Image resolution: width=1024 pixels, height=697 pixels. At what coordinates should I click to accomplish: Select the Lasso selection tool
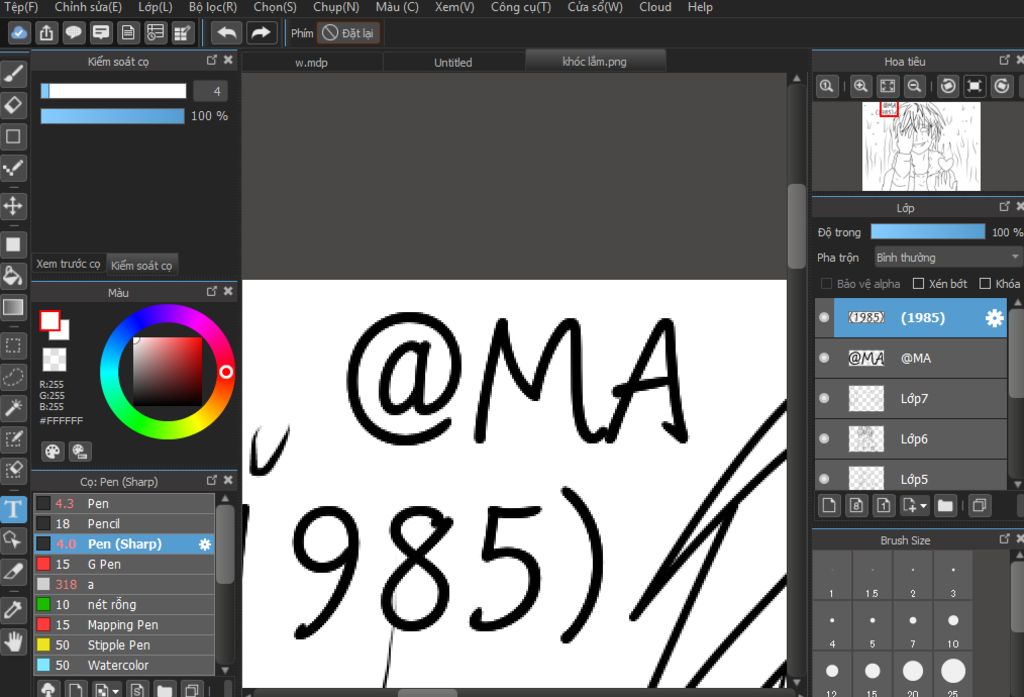(x=14, y=377)
